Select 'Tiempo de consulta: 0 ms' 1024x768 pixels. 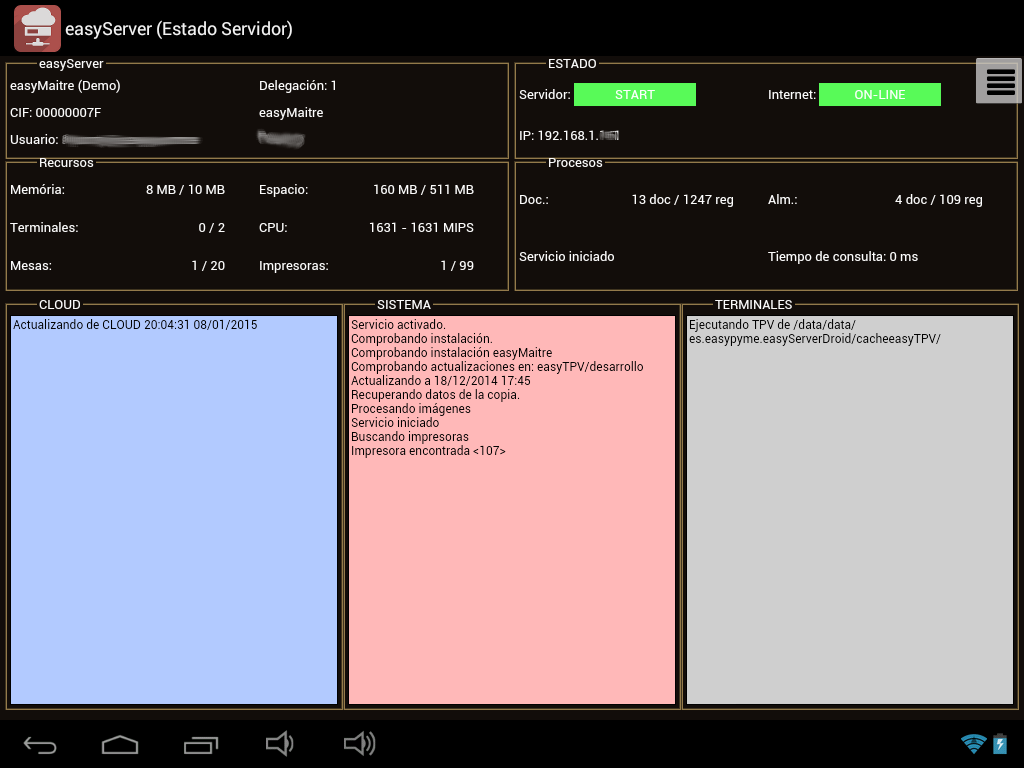(843, 257)
